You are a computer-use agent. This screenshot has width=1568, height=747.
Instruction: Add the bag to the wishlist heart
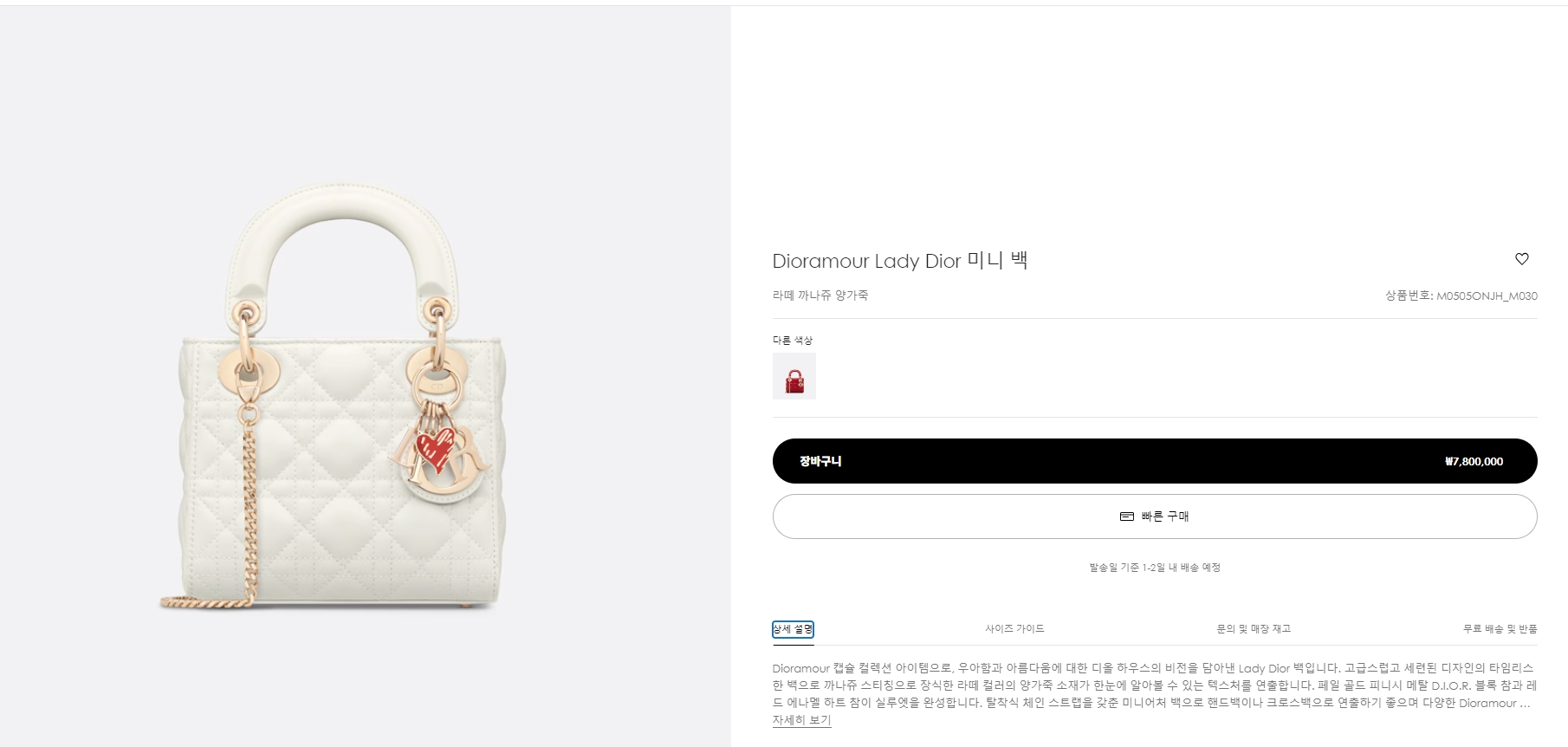point(1521,259)
